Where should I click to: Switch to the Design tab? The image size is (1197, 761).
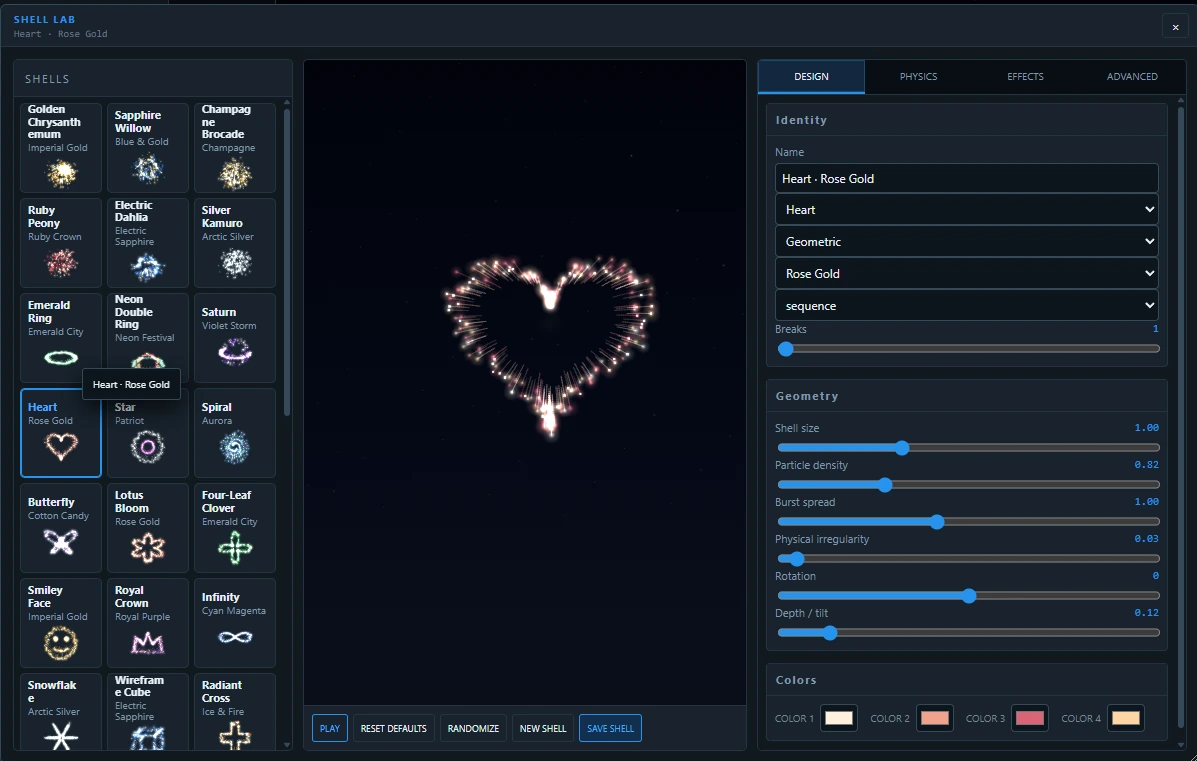tap(811, 77)
